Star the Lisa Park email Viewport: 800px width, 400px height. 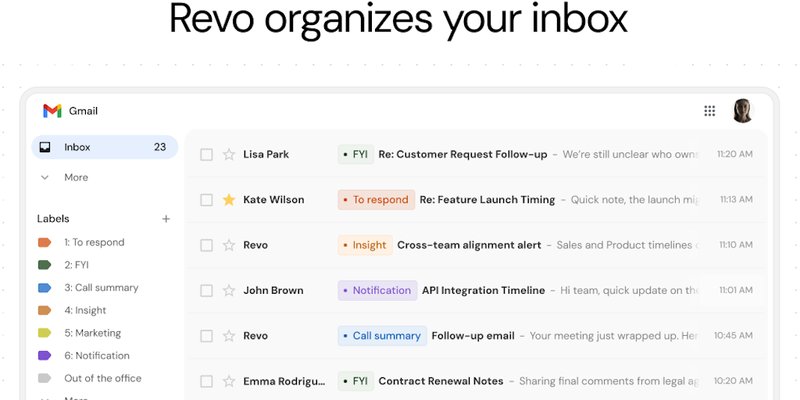tap(229, 155)
